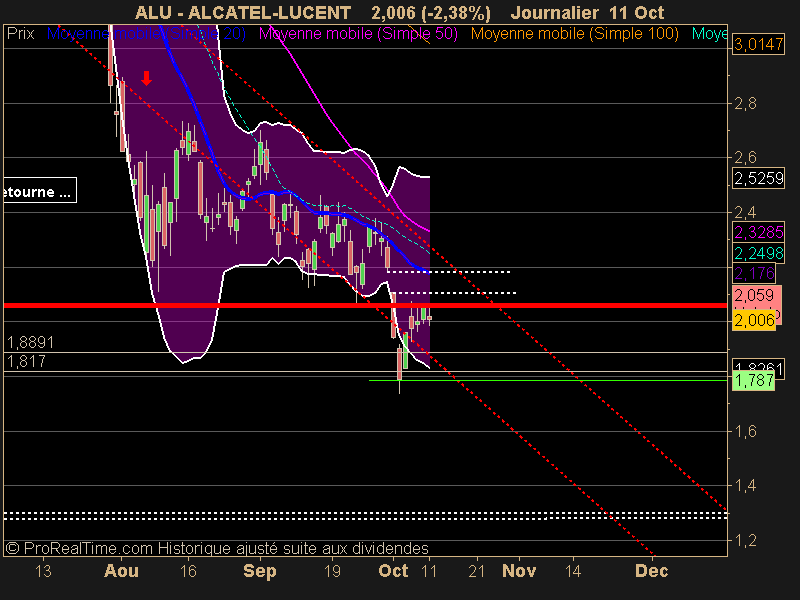Click the 'Nov' month label on time axis
Viewport: 800px width, 600px height.
pos(519,570)
